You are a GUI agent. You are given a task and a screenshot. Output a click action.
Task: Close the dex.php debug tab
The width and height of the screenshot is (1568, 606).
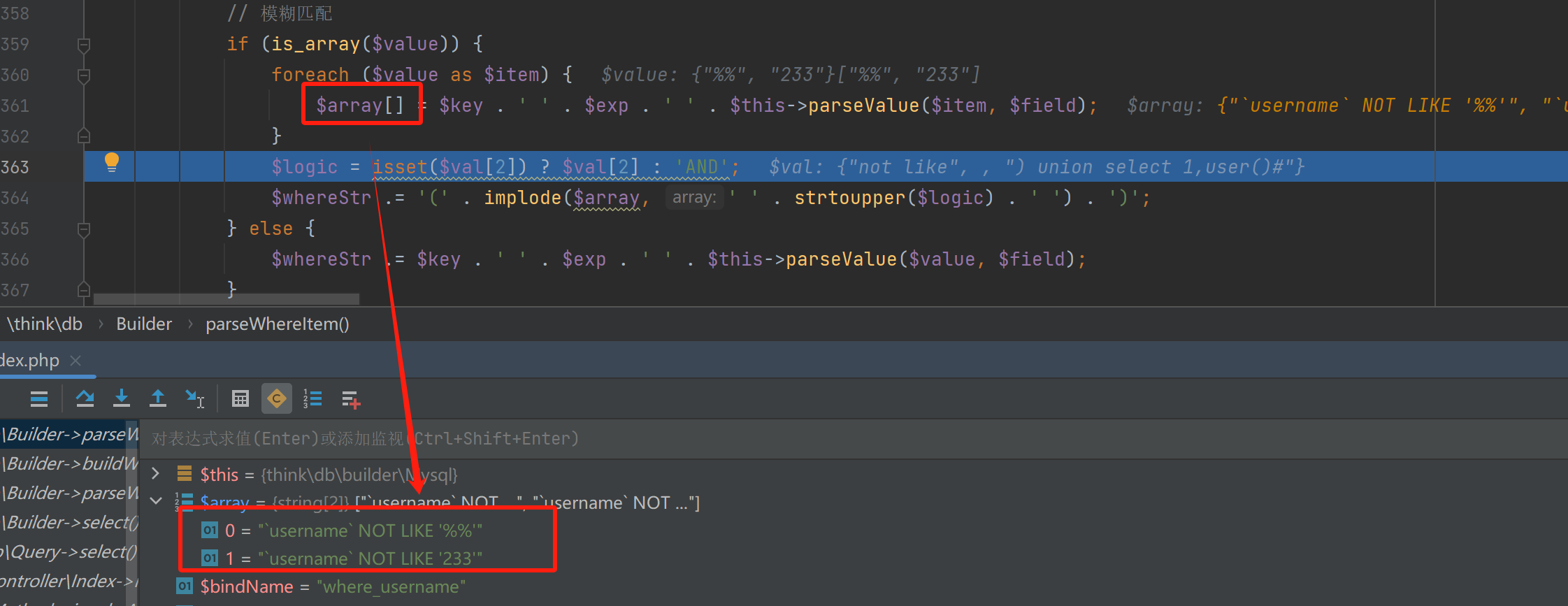pos(75,361)
